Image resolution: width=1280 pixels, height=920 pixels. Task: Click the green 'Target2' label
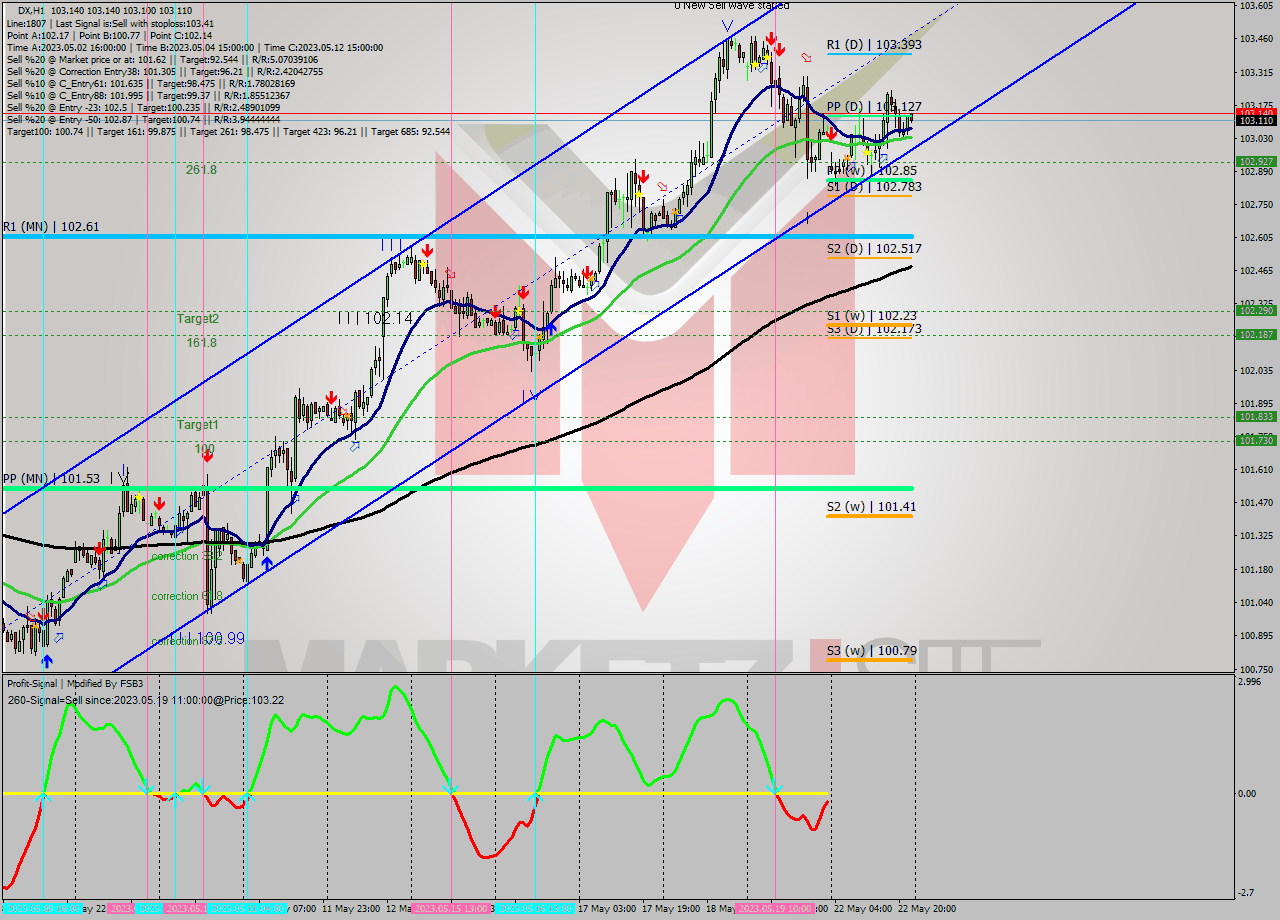pyautogui.click(x=198, y=319)
